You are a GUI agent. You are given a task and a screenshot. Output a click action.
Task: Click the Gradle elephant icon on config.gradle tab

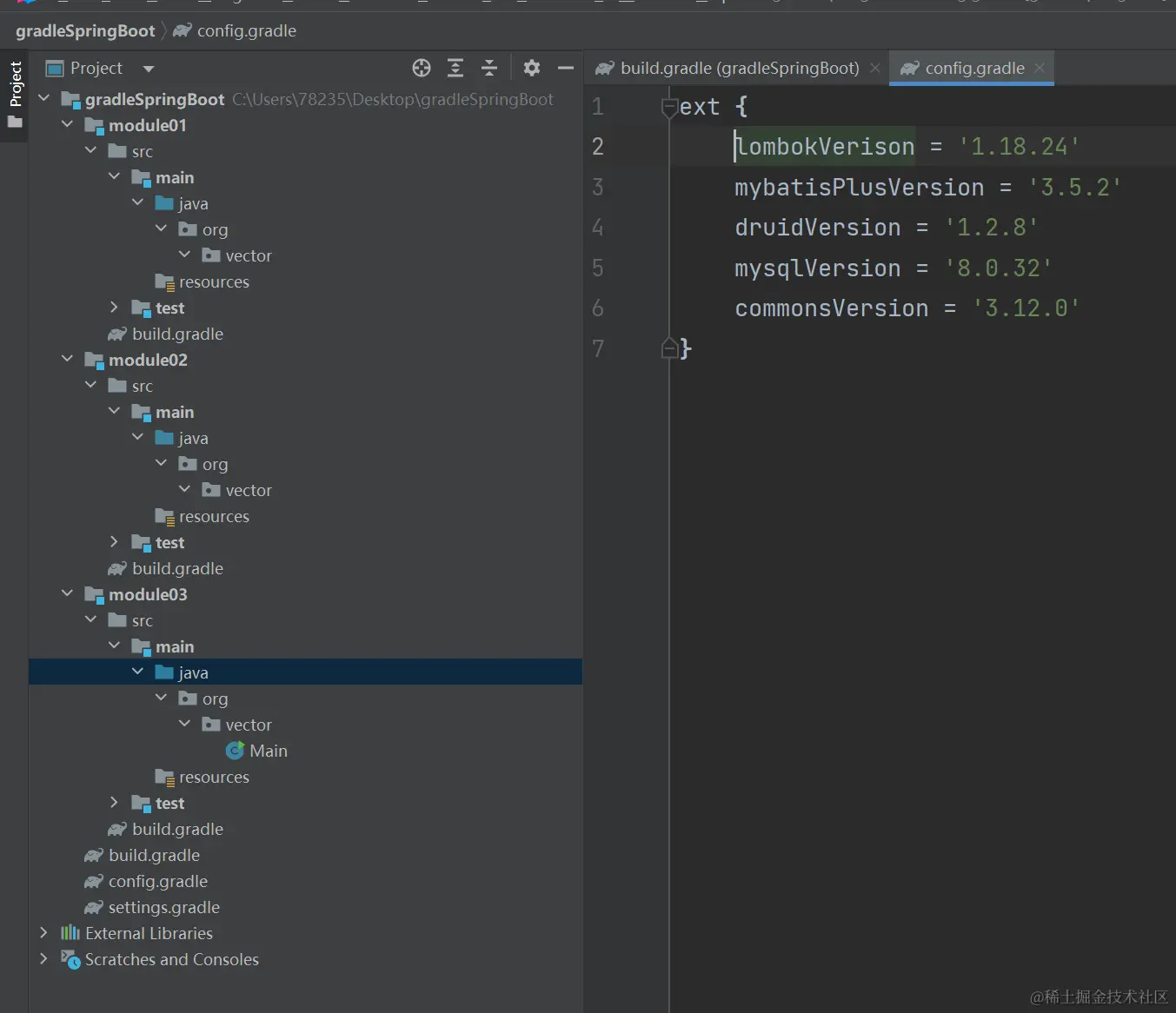coord(909,68)
